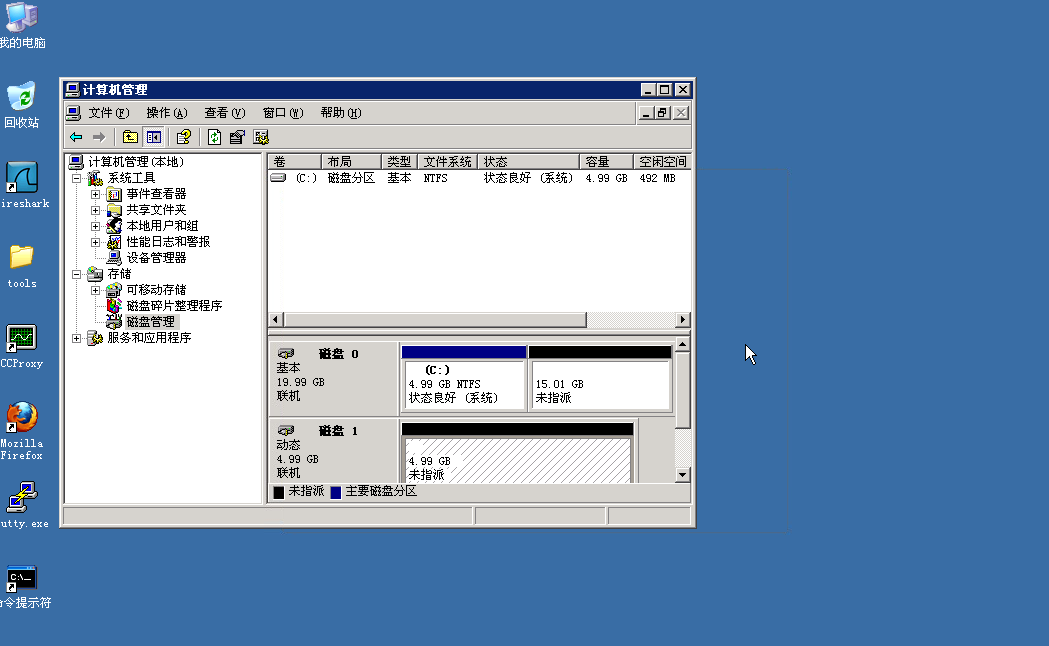The width and height of the screenshot is (1049, 646).
Task: Sort by the 空闲空间 column header
Action: coord(662,162)
